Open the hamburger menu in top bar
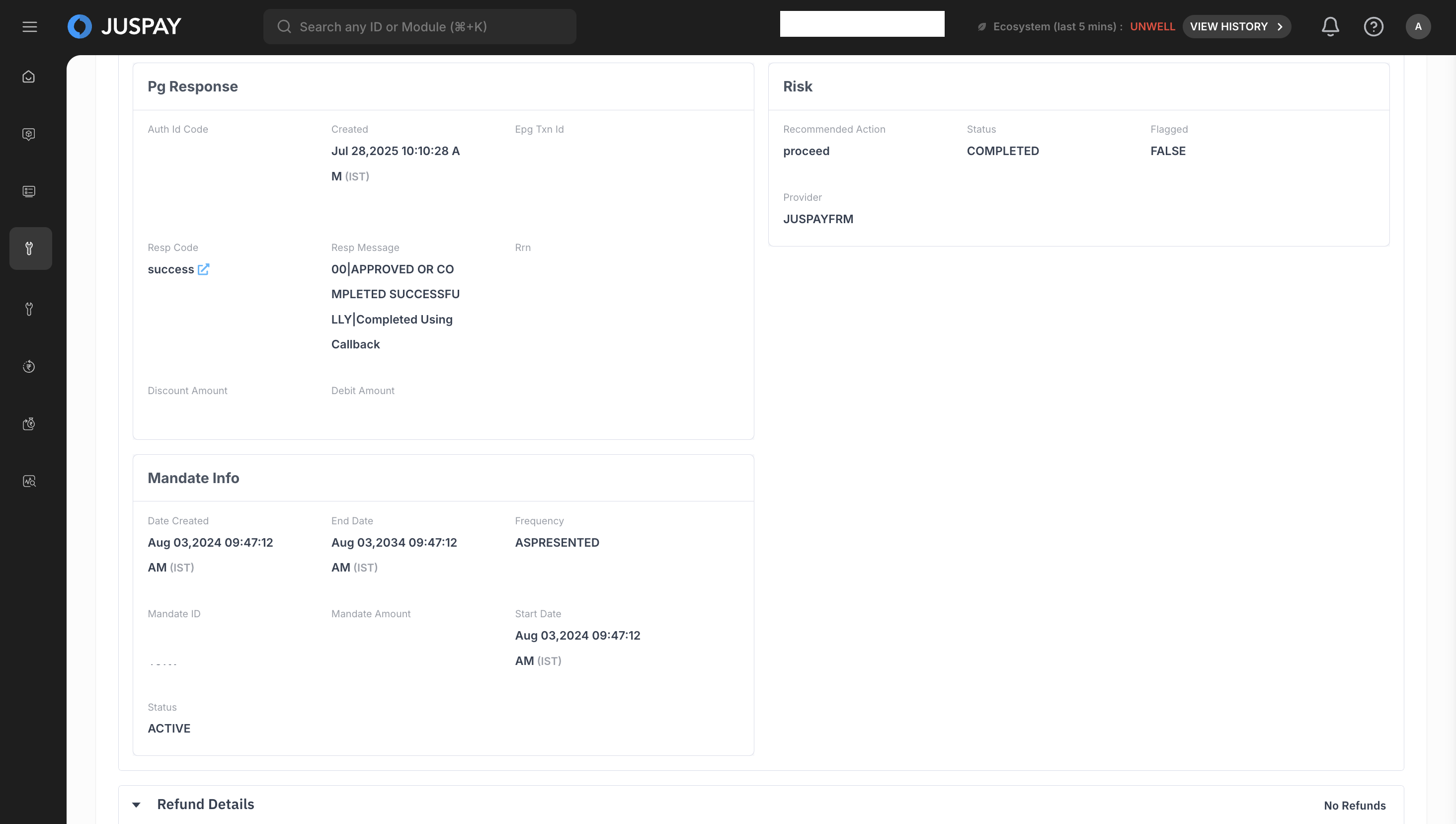 click(x=29, y=27)
